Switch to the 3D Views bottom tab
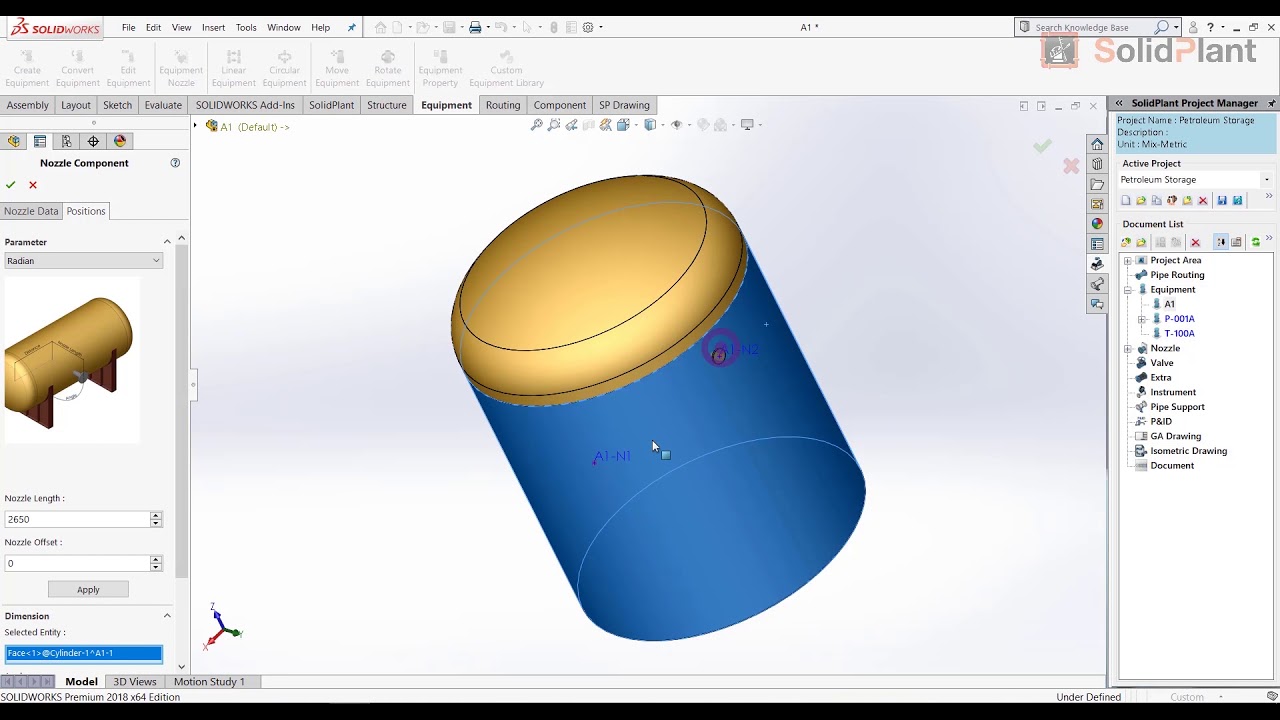1280x720 pixels. [x=135, y=682]
